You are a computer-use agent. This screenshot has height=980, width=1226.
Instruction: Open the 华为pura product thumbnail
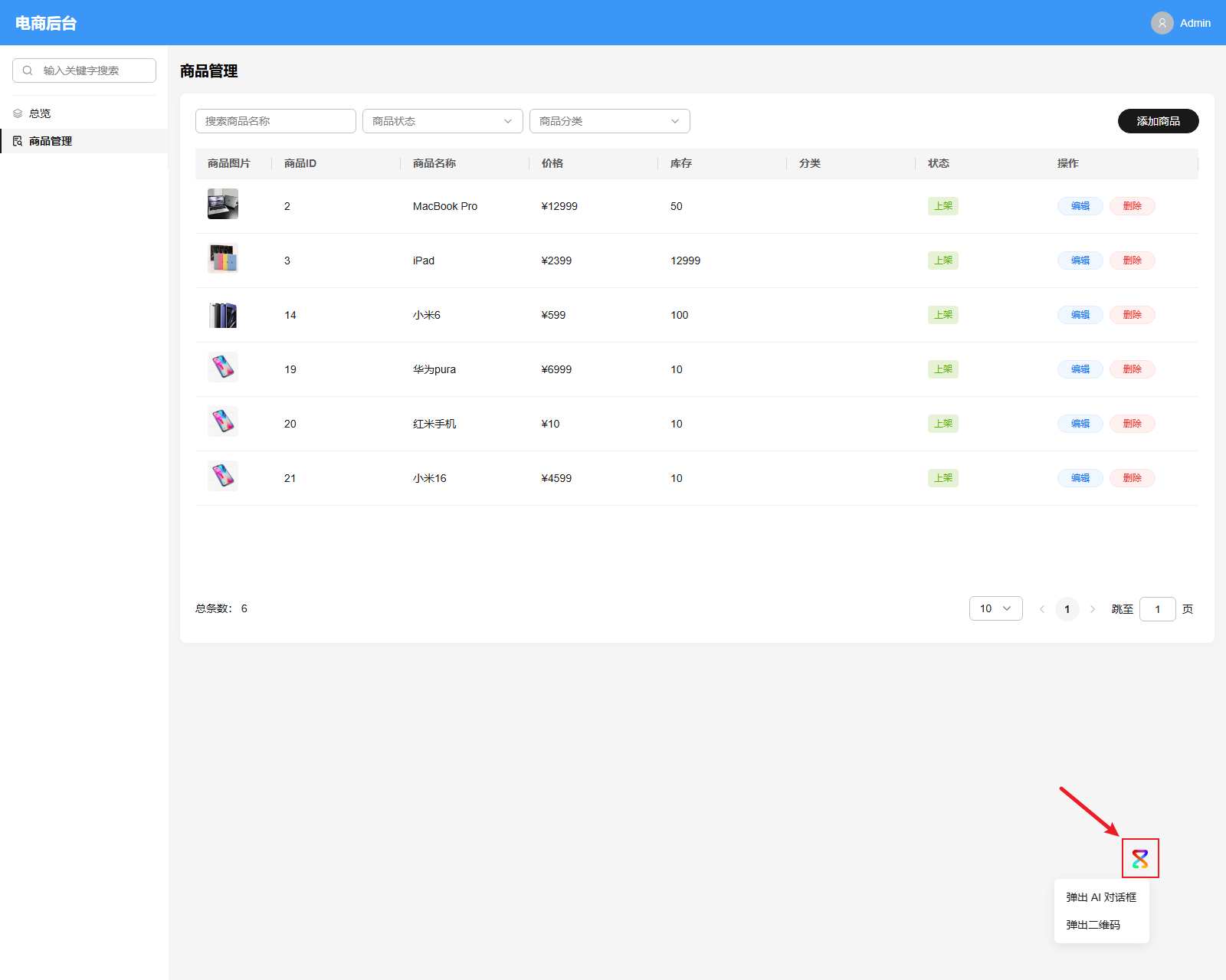tap(223, 367)
